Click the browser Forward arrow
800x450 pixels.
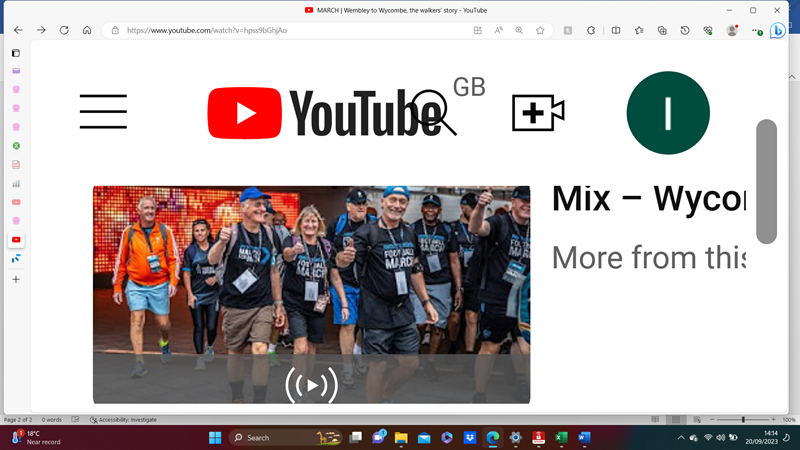point(41,30)
